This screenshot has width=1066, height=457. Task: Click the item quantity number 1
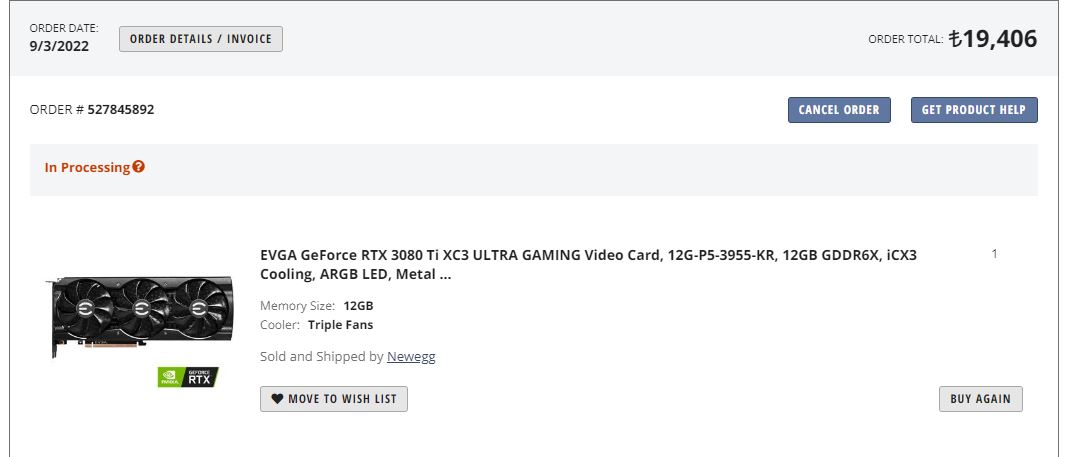coord(995,254)
